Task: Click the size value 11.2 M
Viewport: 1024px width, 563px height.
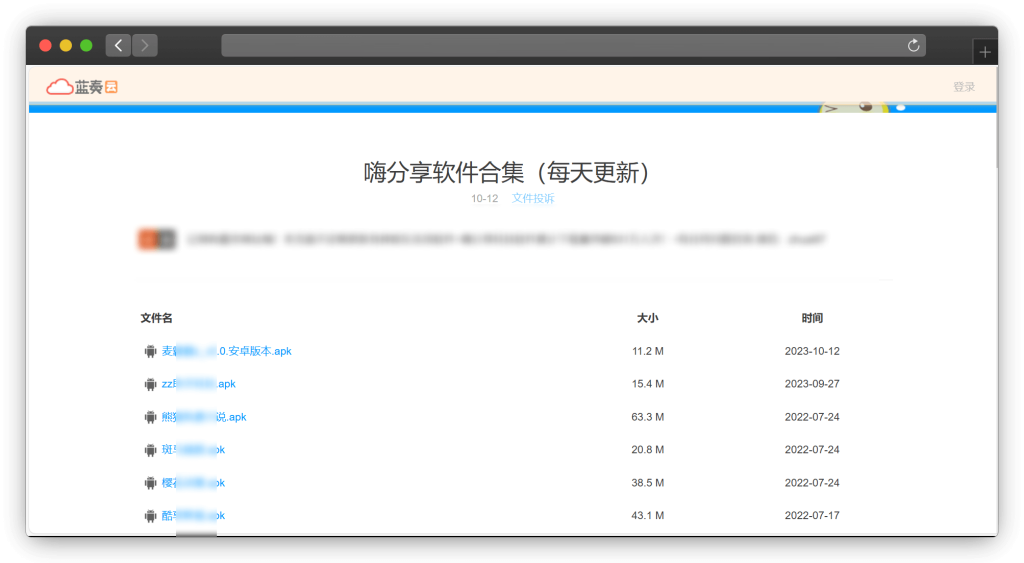Action: [x=647, y=351]
